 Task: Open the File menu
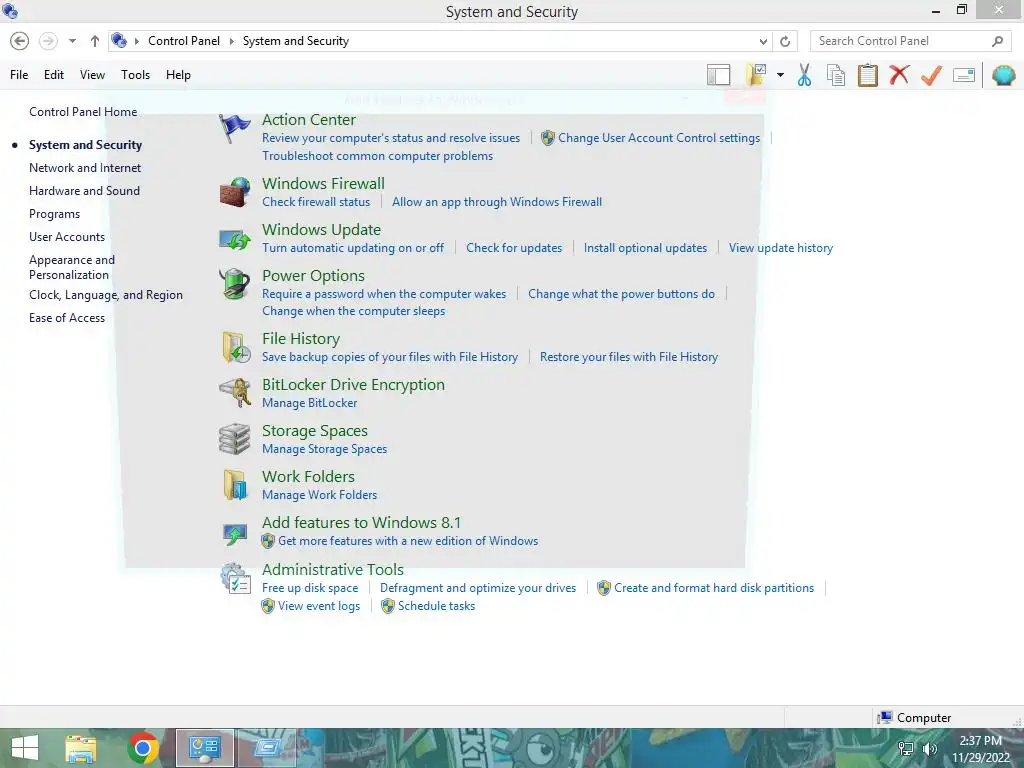coord(19,75)
